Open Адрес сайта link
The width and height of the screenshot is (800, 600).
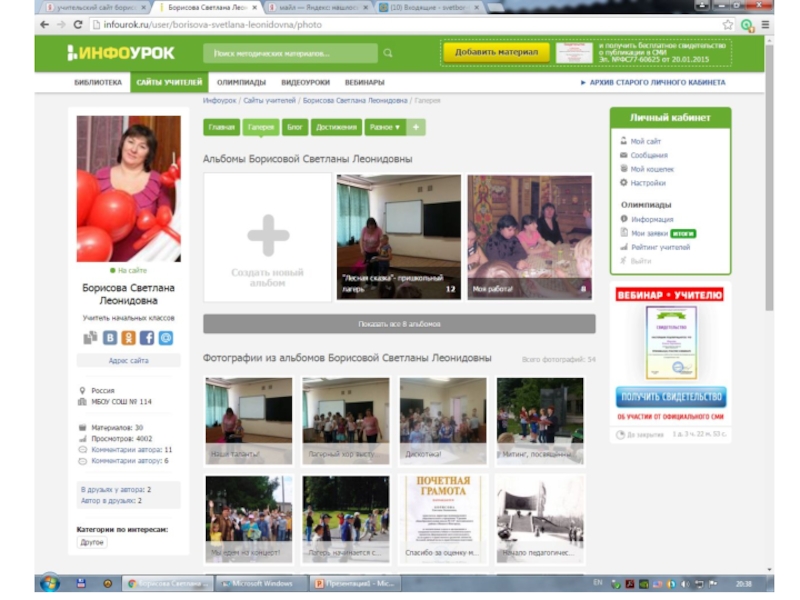pos(129,360)
